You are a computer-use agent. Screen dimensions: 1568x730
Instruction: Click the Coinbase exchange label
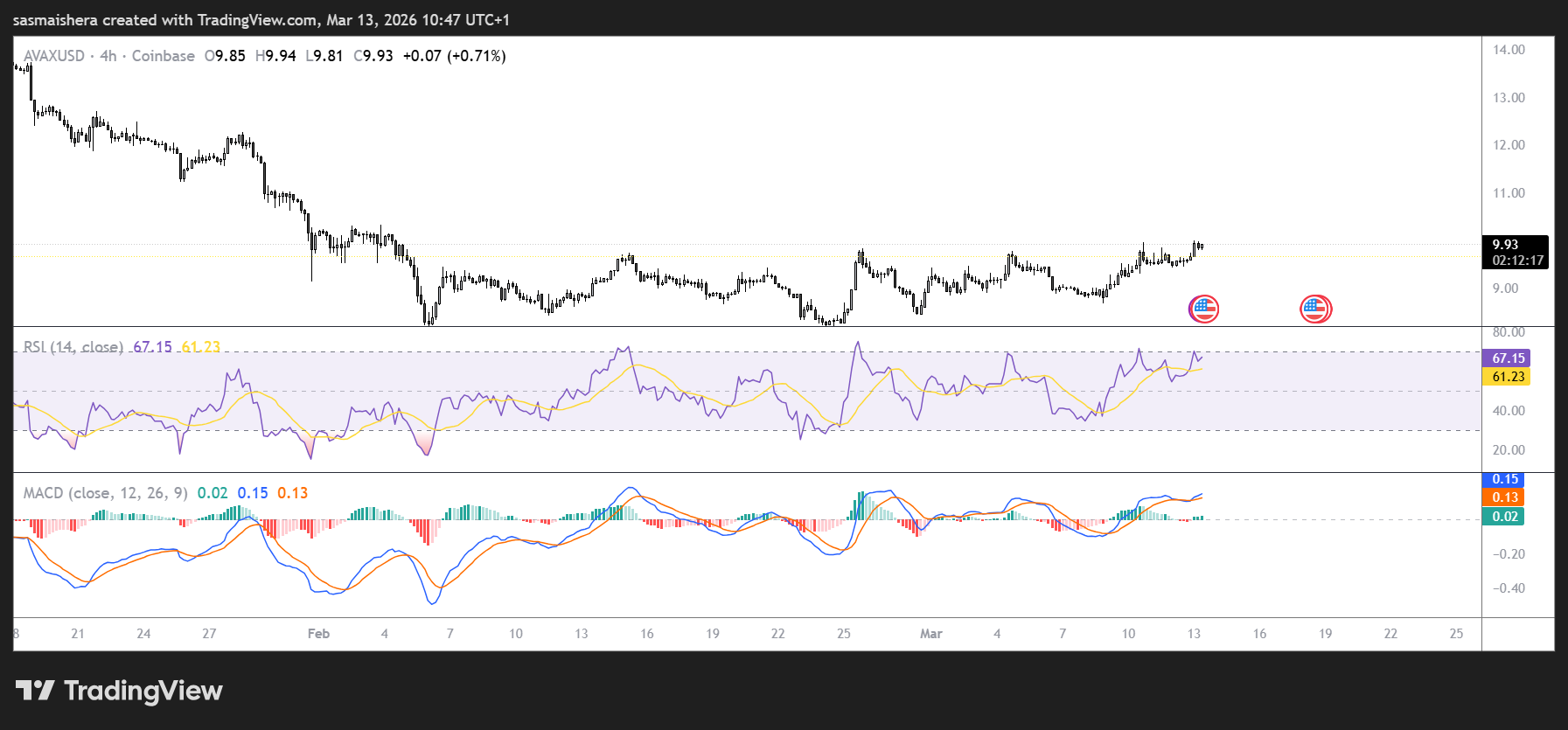point(164,56)
